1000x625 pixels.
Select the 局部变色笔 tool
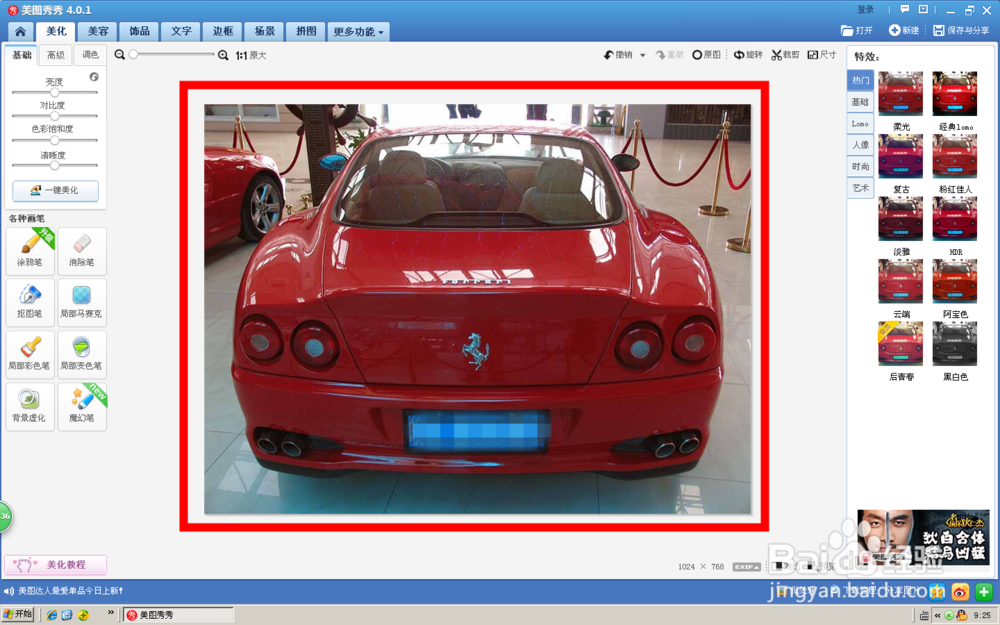click(82, 355)
